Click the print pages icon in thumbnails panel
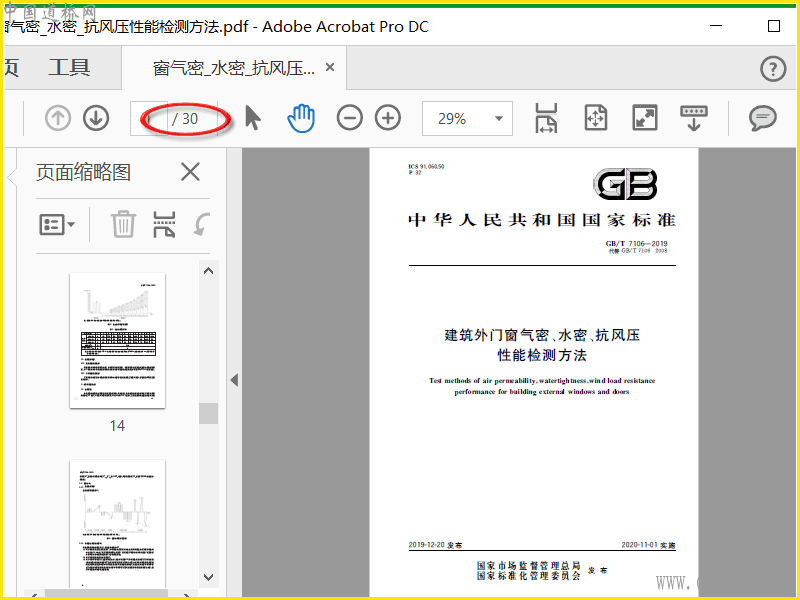The image size is (800, 600). tap(164, 224)
